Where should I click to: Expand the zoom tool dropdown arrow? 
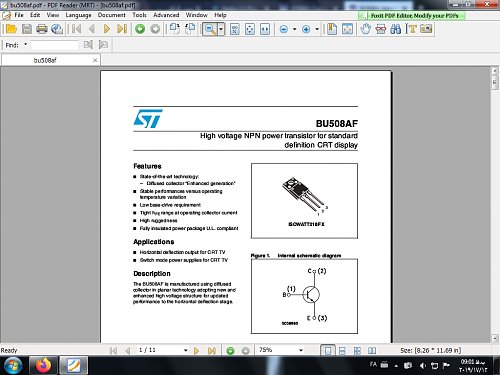[x=221, y=29]
